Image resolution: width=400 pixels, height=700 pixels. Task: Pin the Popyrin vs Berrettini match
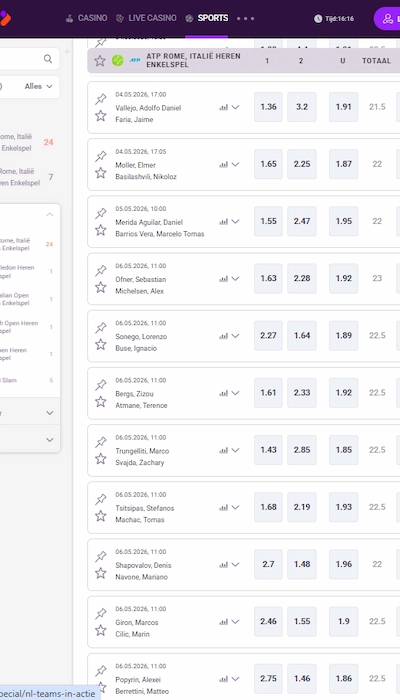pyautogui.click(x=101, y=671)
